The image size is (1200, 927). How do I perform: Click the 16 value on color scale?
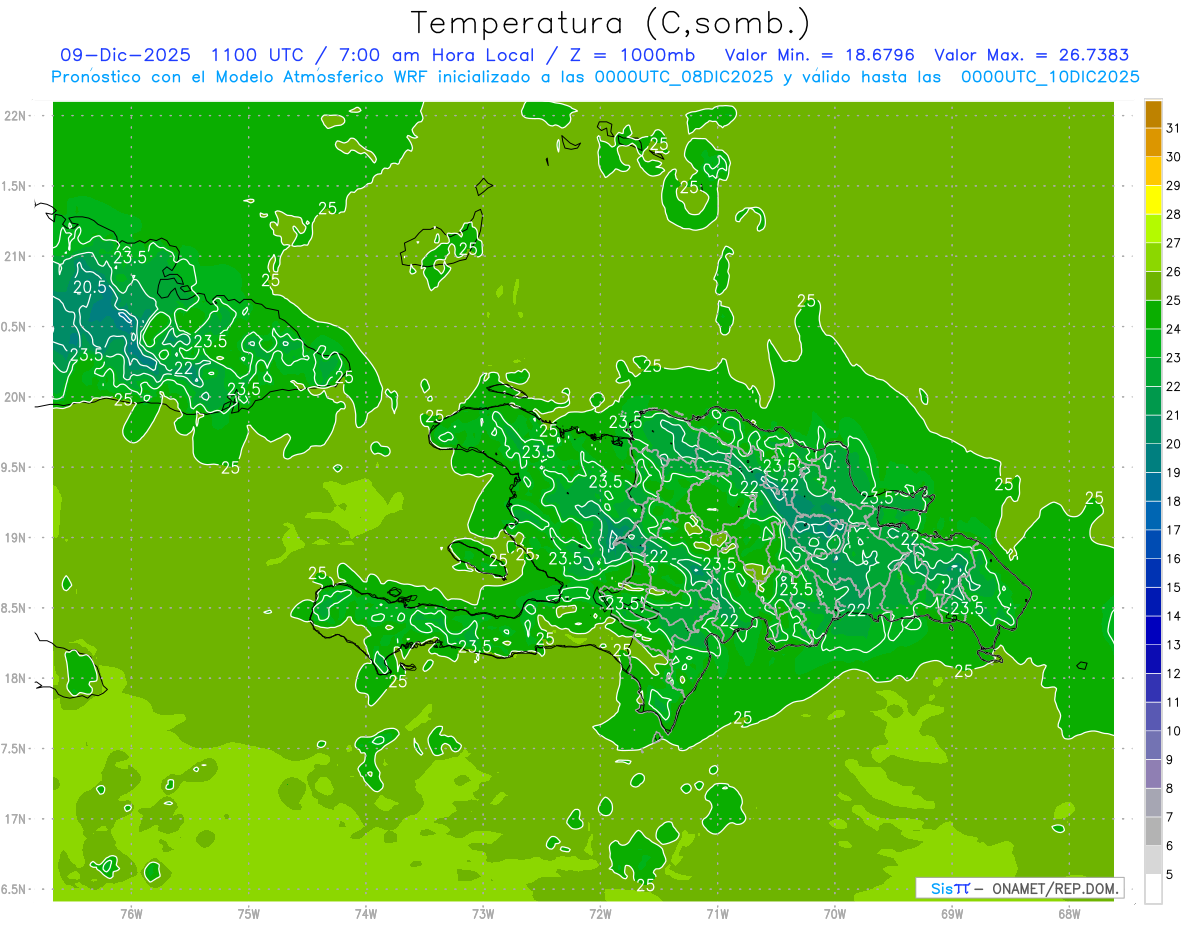pos(1173,559)
